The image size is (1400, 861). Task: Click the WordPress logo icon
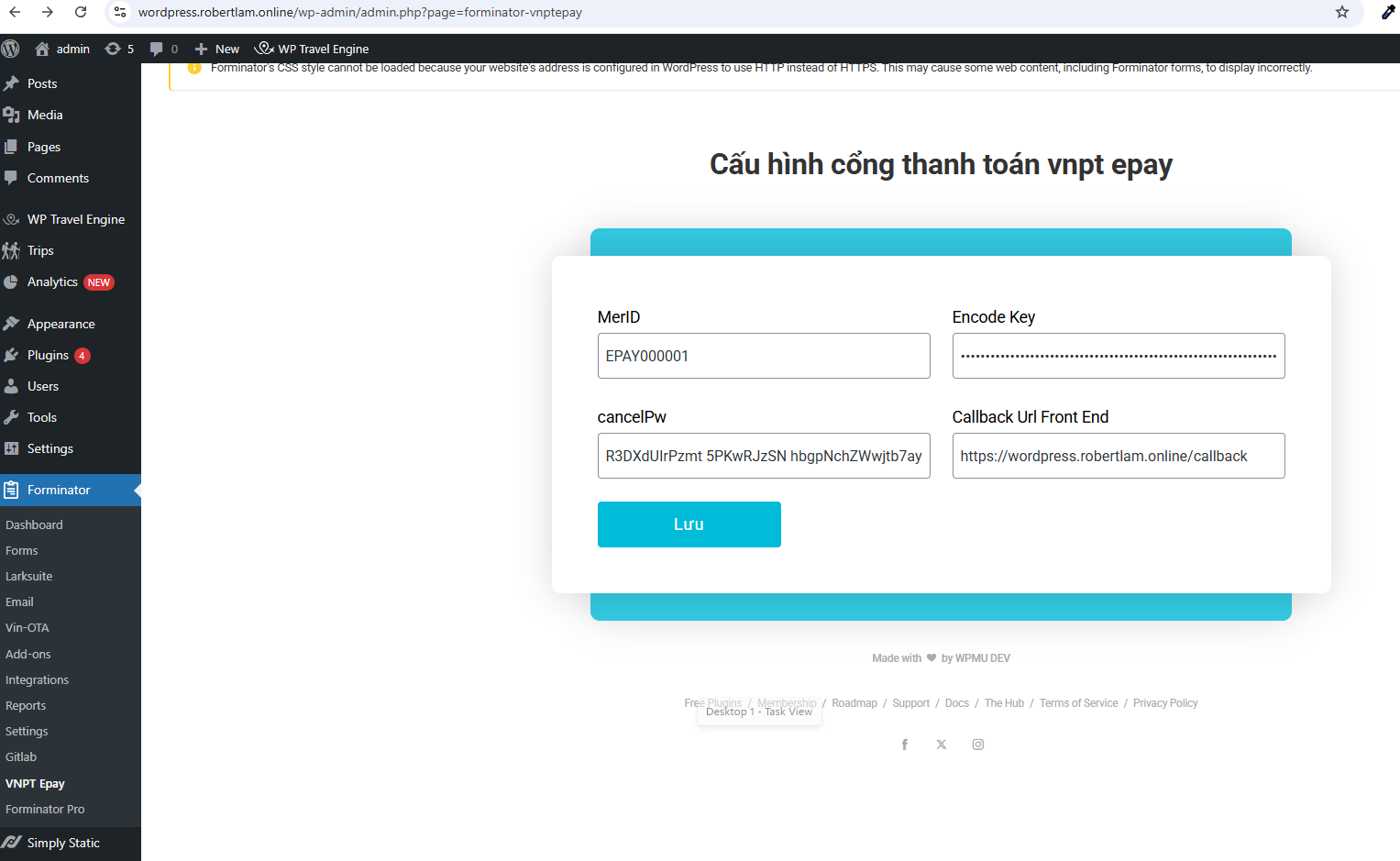point(11,49)
